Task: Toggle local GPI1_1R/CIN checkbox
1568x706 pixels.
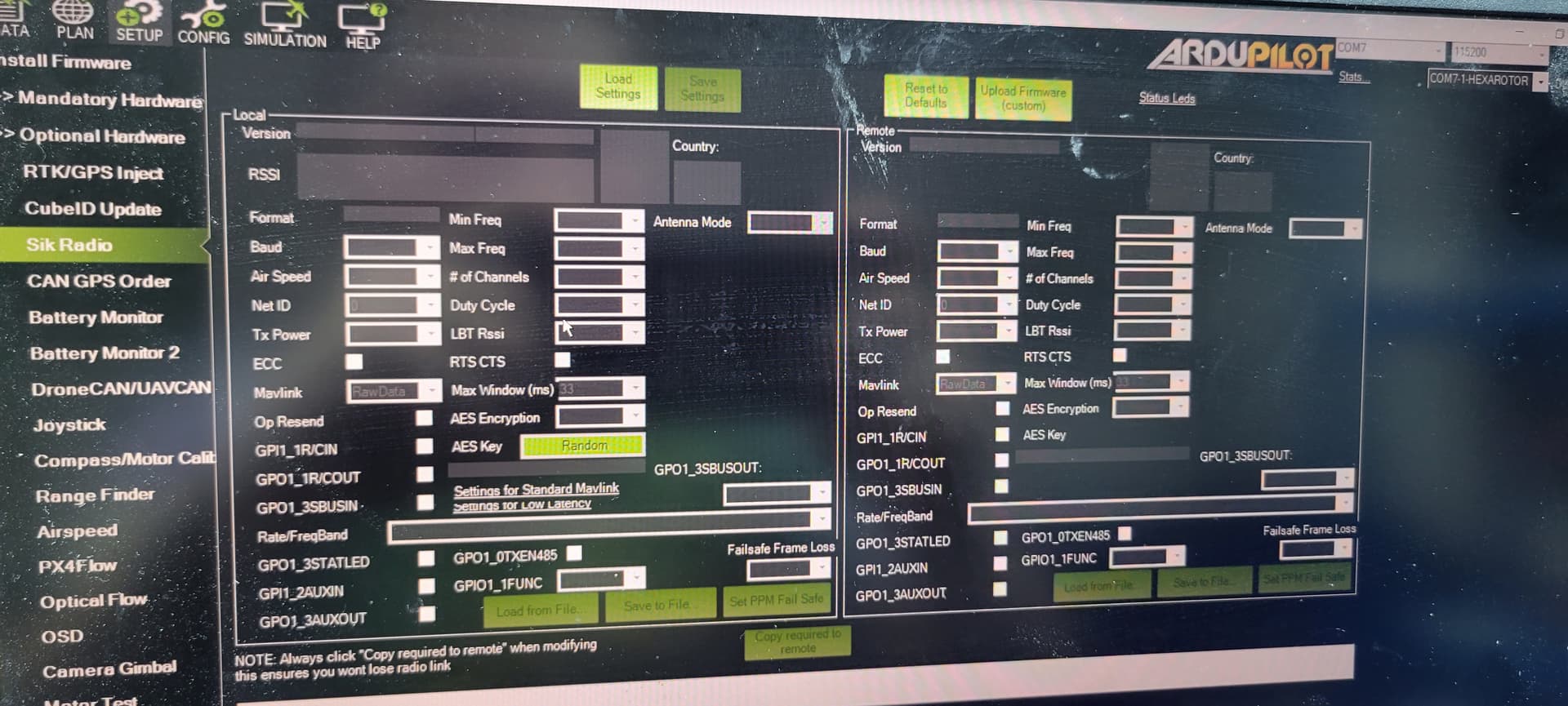Action: tap(424, 446)
